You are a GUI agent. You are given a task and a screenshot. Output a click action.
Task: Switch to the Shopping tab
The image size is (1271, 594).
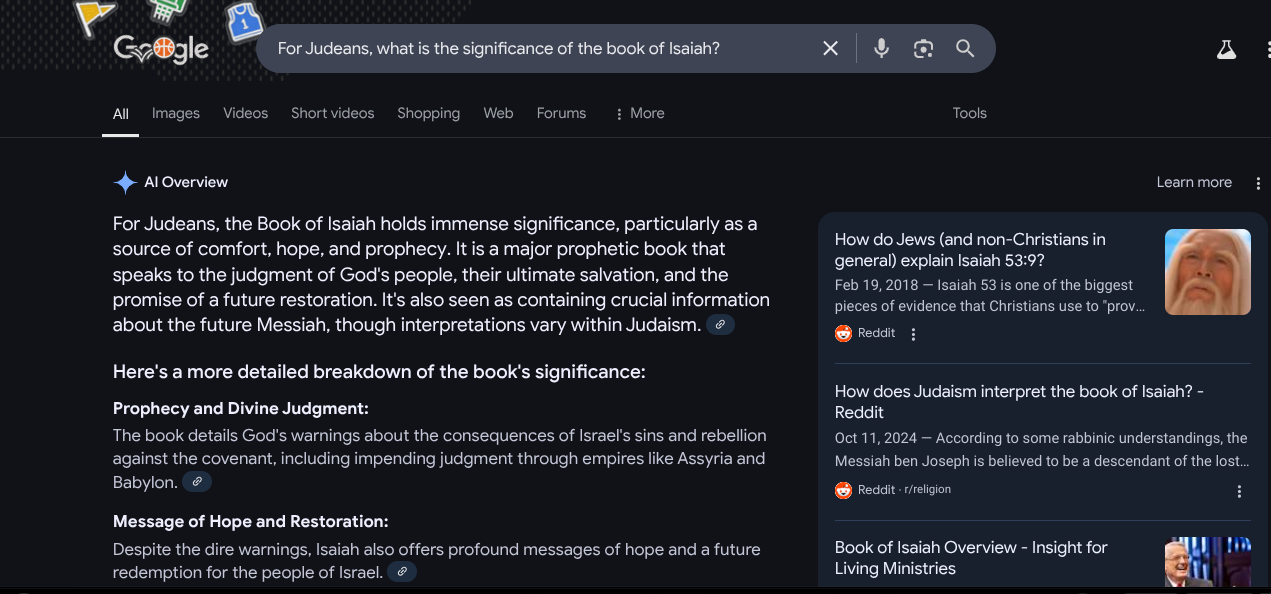pos(429,113)
